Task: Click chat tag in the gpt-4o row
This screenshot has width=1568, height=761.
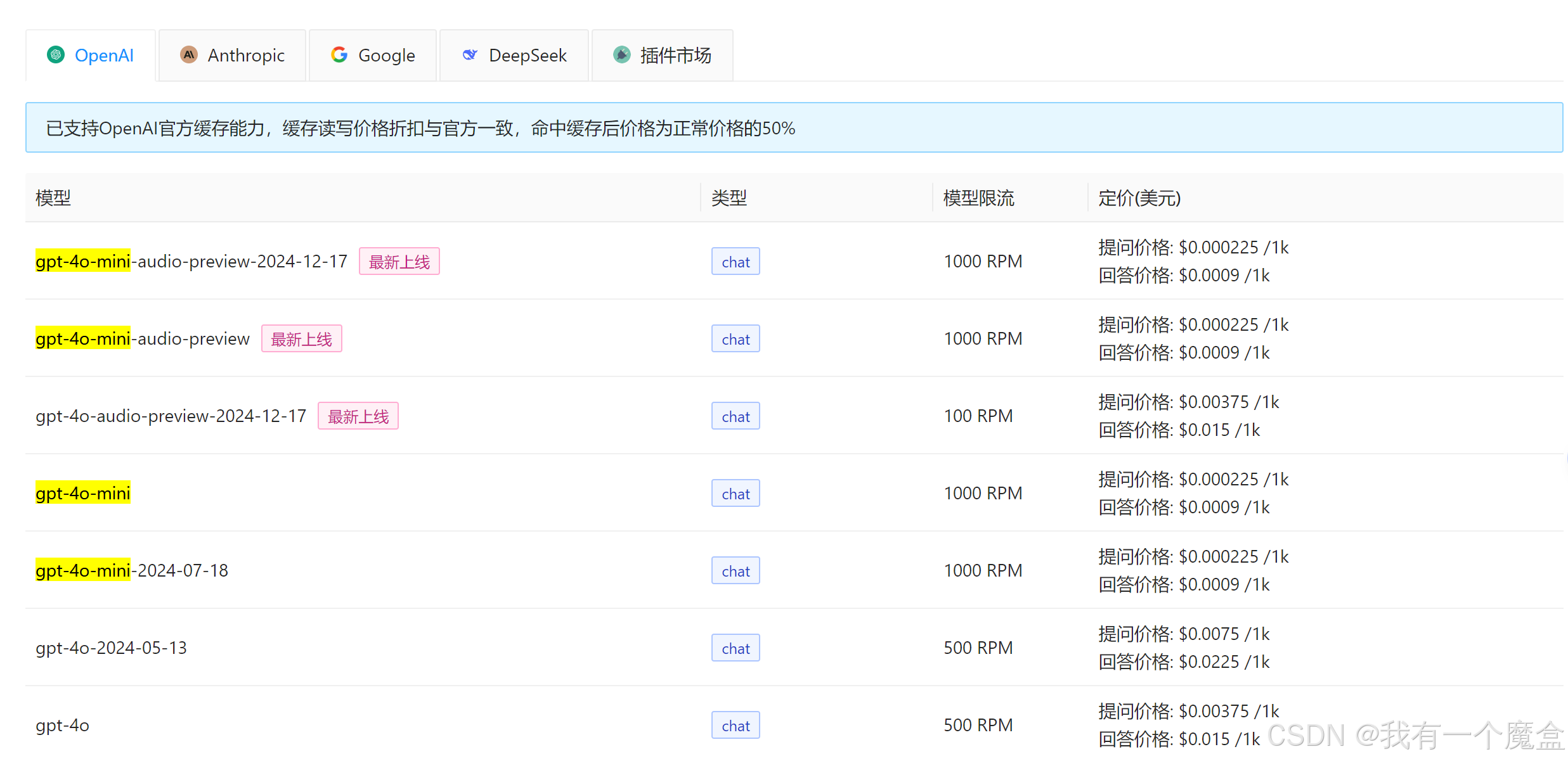Action: [x=735, y=726]
